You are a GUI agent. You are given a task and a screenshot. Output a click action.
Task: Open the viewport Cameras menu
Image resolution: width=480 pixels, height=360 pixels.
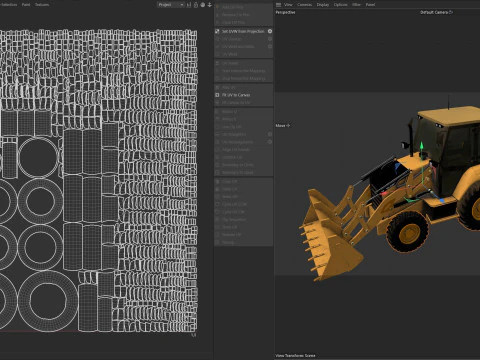(304, 5)
